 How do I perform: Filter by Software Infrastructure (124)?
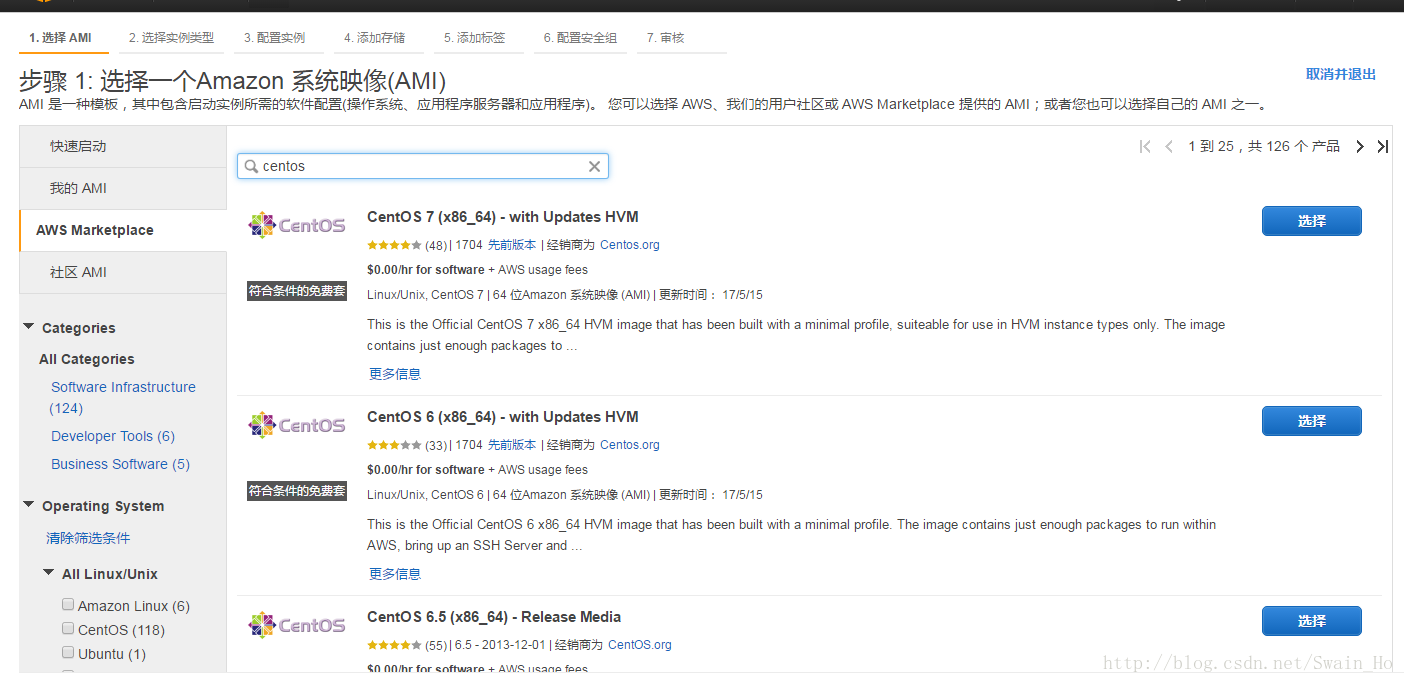point(122,397)
